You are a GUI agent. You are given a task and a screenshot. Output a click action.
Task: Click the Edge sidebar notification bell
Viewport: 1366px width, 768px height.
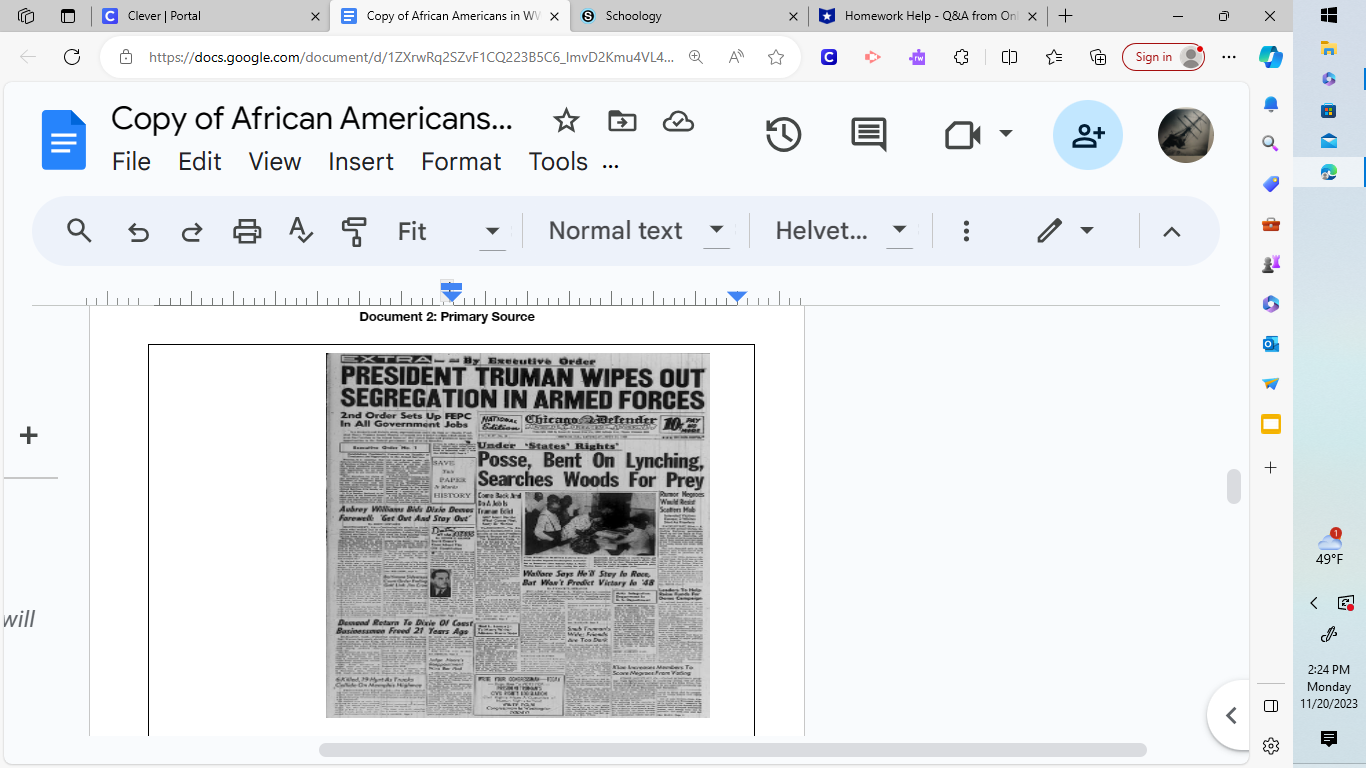[1271, 104]
